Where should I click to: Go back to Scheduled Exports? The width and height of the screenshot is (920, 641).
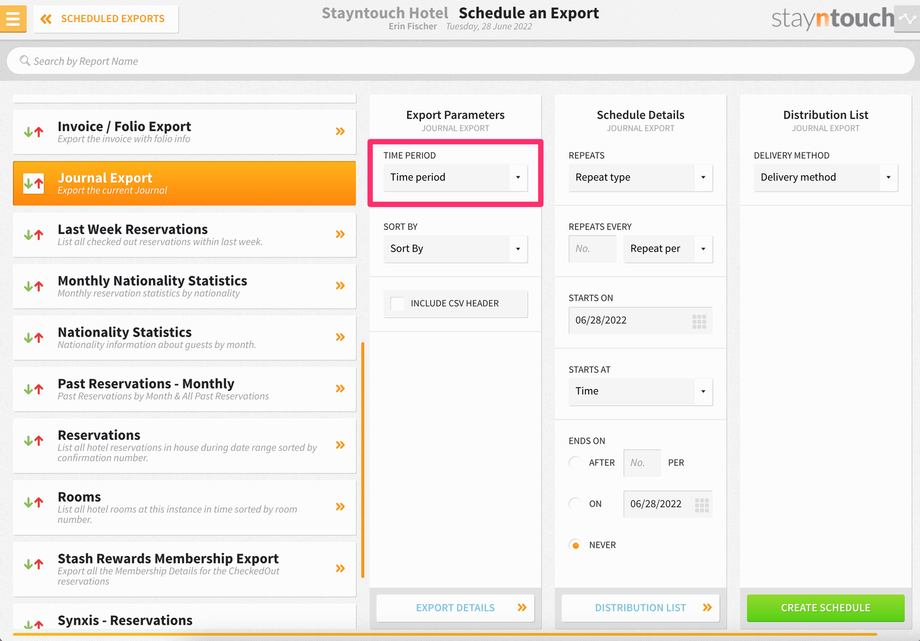[x=106, y=19]
